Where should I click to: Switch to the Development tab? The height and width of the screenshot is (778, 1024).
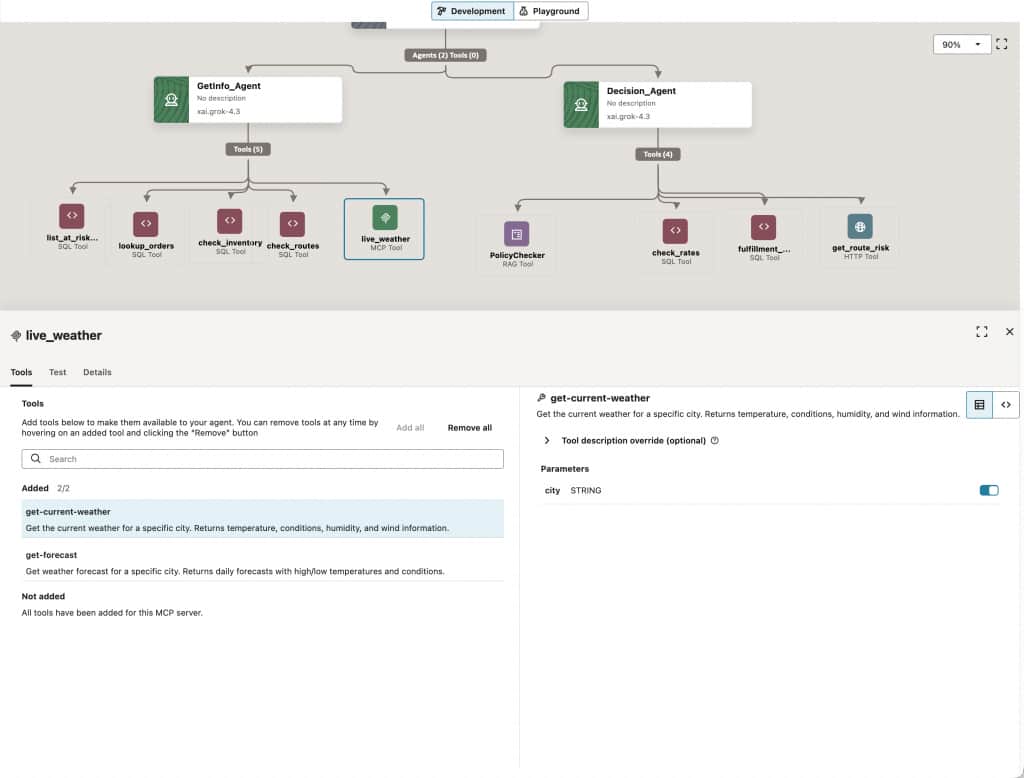point(472,11)
